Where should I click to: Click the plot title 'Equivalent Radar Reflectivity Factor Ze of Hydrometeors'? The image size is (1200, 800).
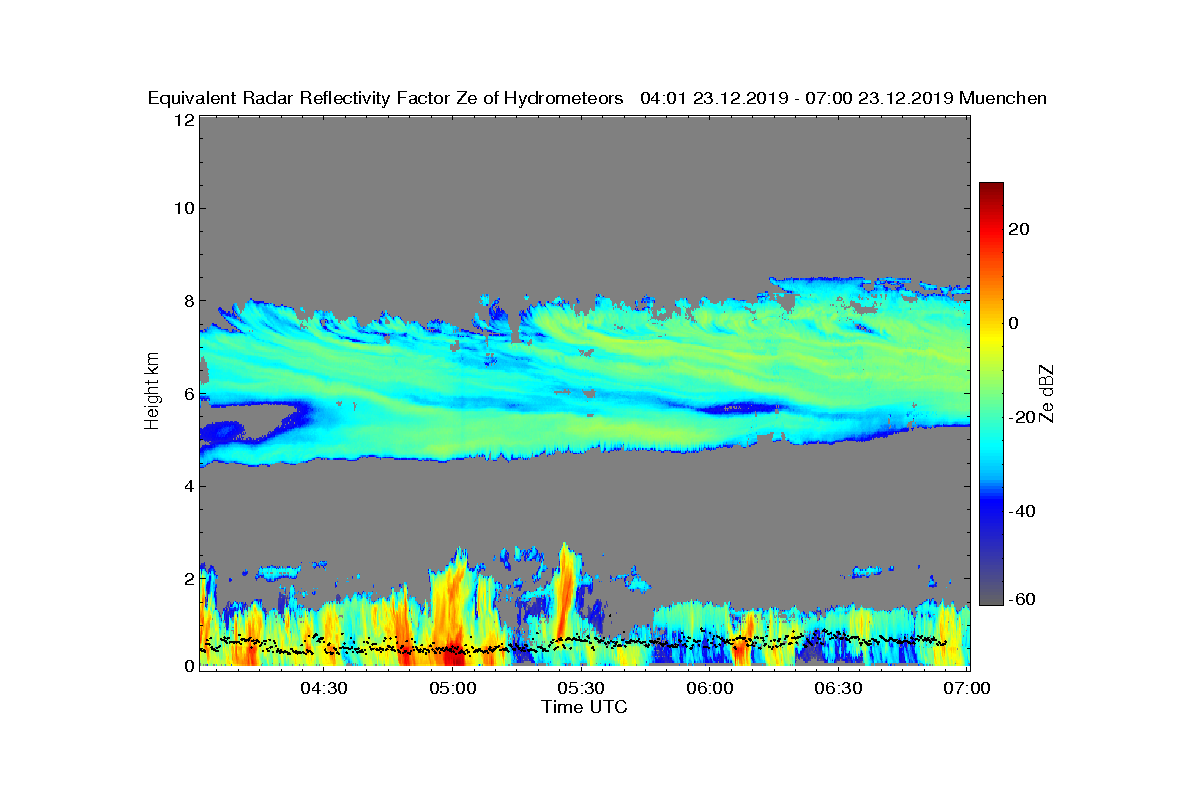pyautogui.click(x=386, y=98)
